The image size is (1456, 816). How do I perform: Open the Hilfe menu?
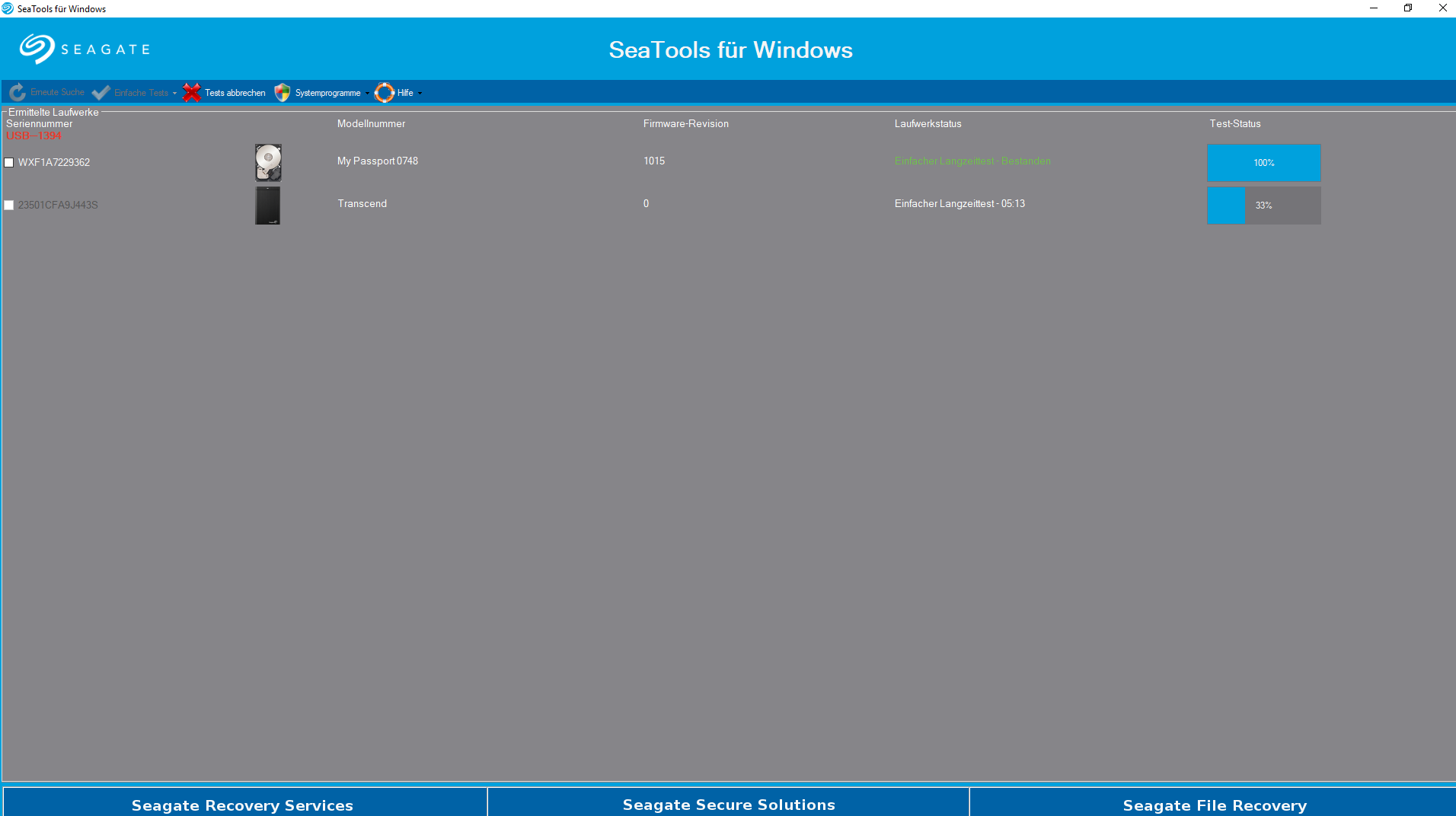pos(405,93)
